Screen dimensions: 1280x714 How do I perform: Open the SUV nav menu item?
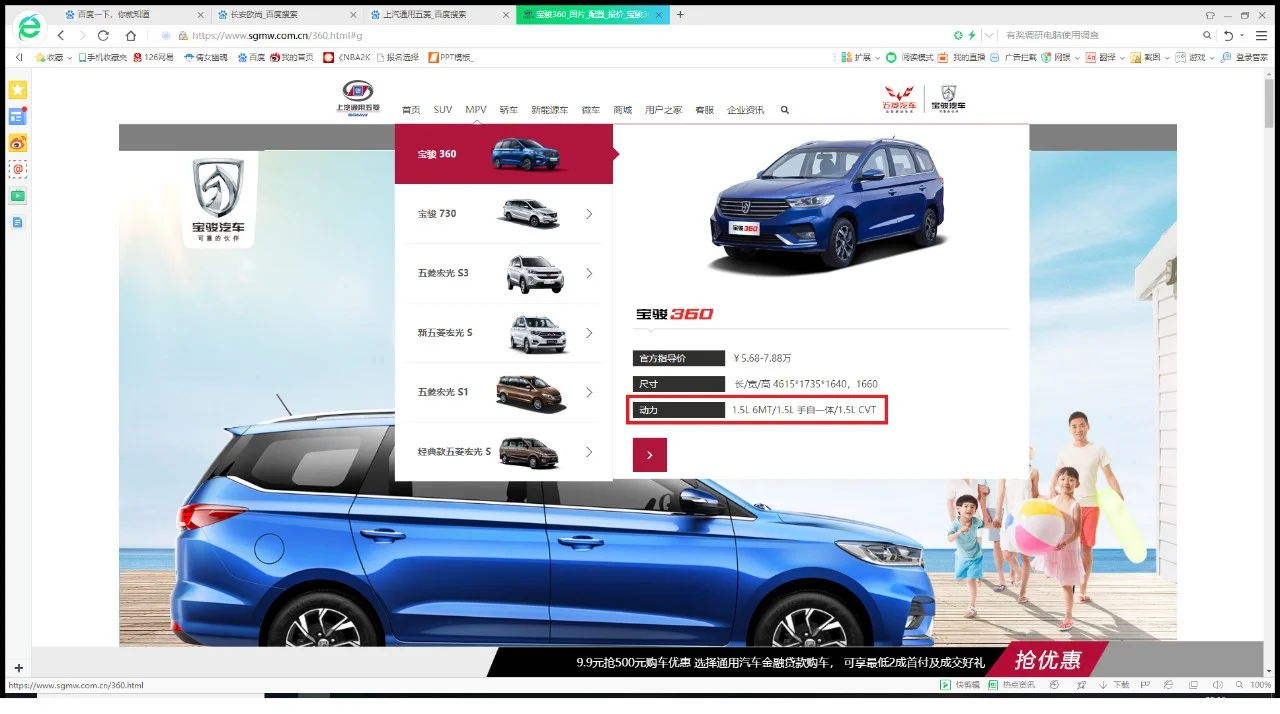443,110
